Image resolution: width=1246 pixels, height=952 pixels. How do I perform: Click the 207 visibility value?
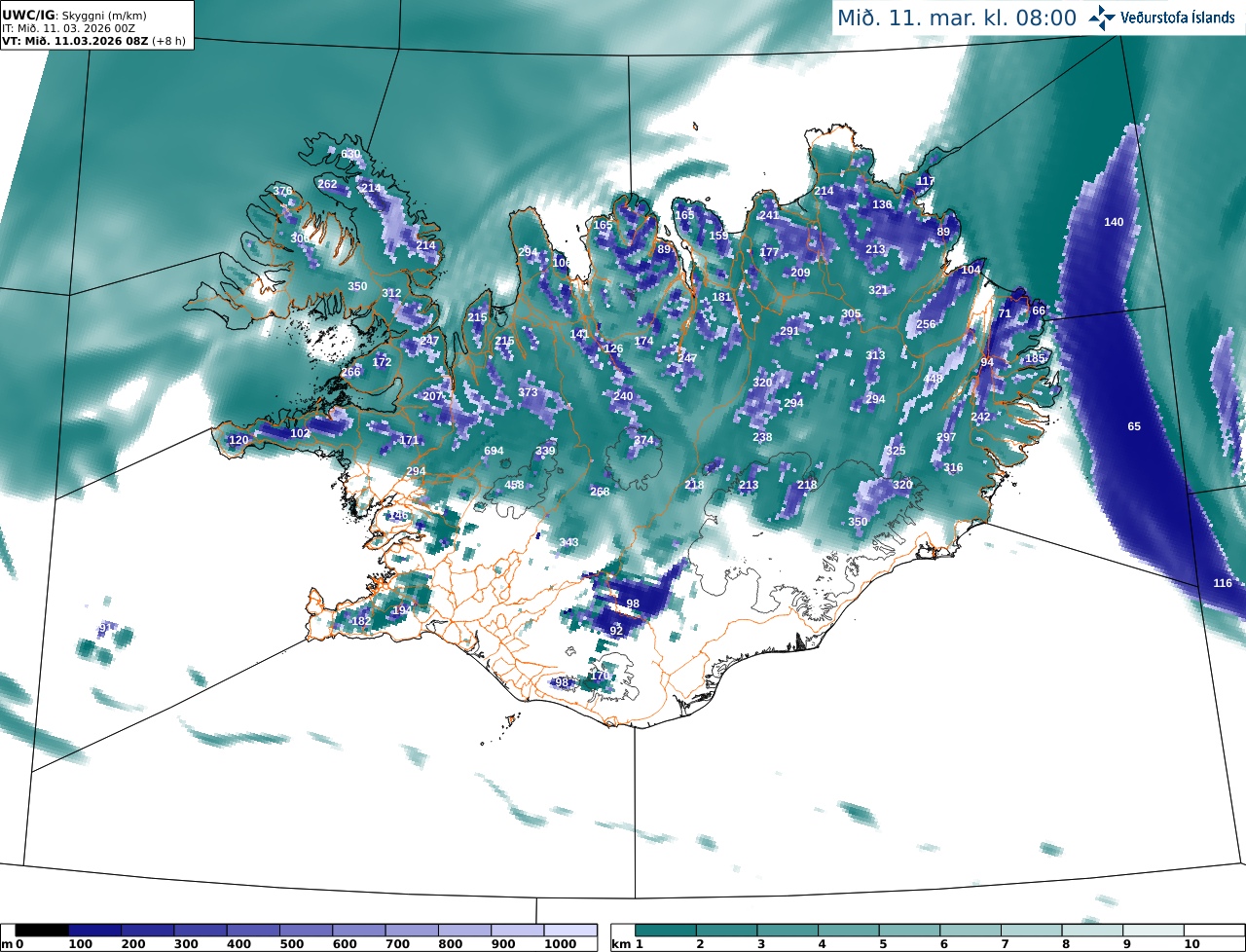click(x=433, y=396)
